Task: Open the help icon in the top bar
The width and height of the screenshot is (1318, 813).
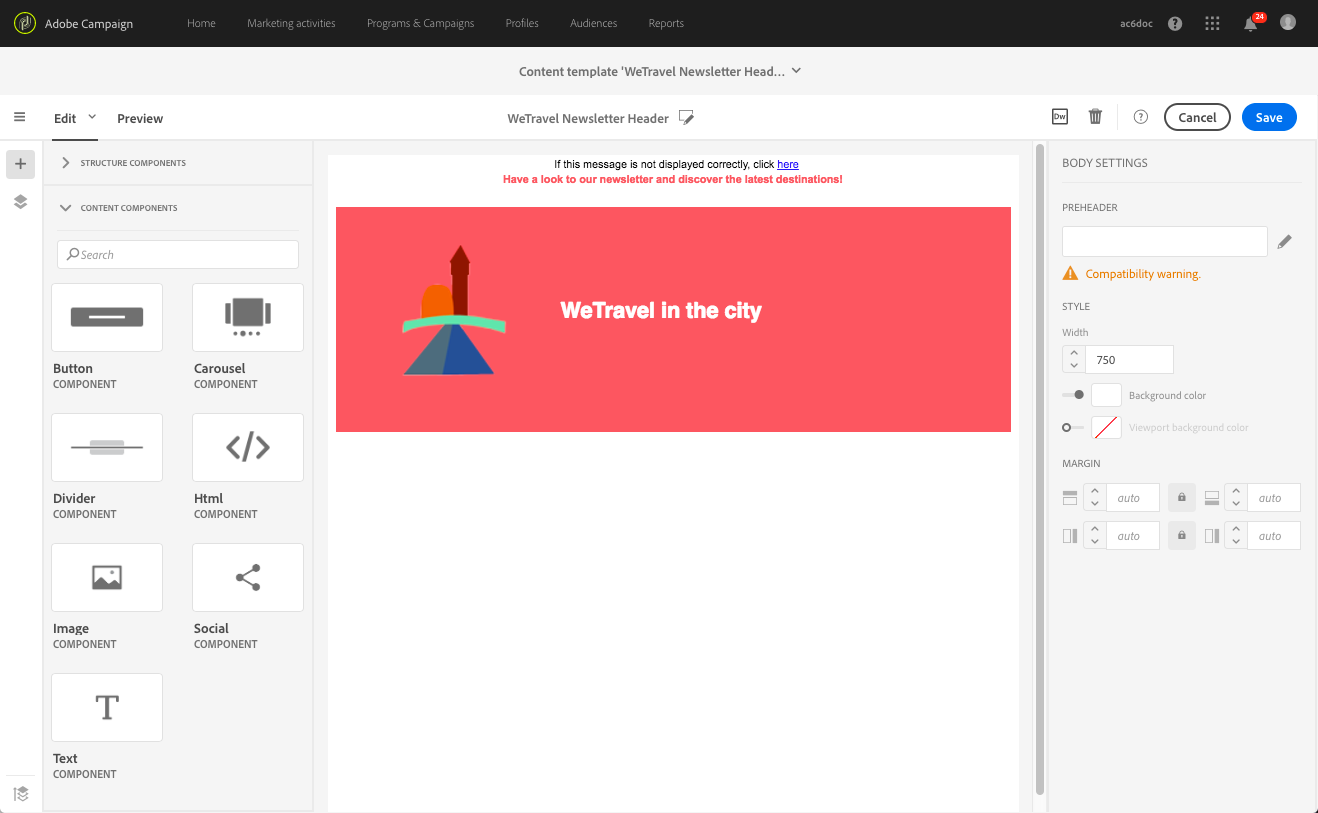Action: pos(1175,23)
